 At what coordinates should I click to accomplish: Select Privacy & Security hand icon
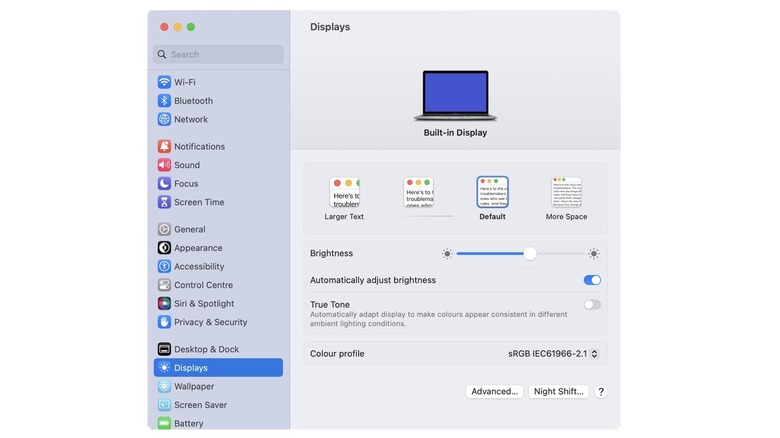[164, 322]
